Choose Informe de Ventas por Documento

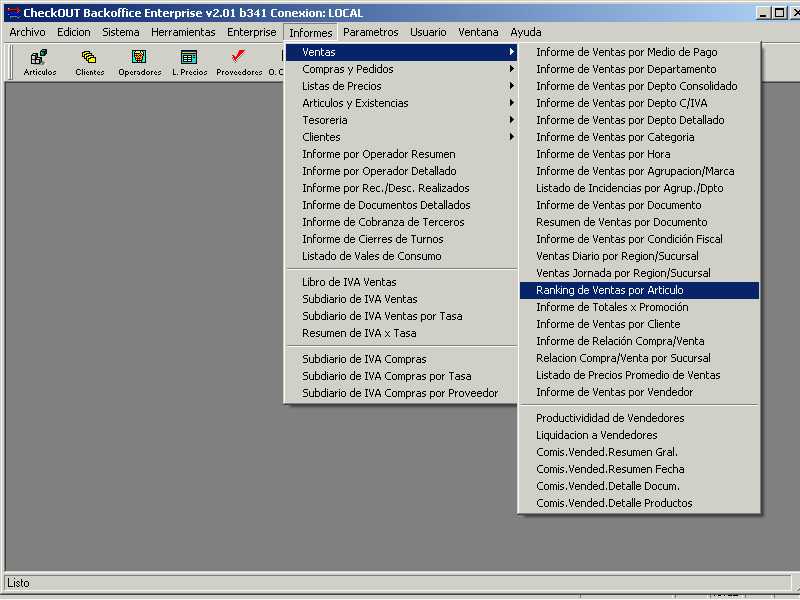(x=639, y=205)
